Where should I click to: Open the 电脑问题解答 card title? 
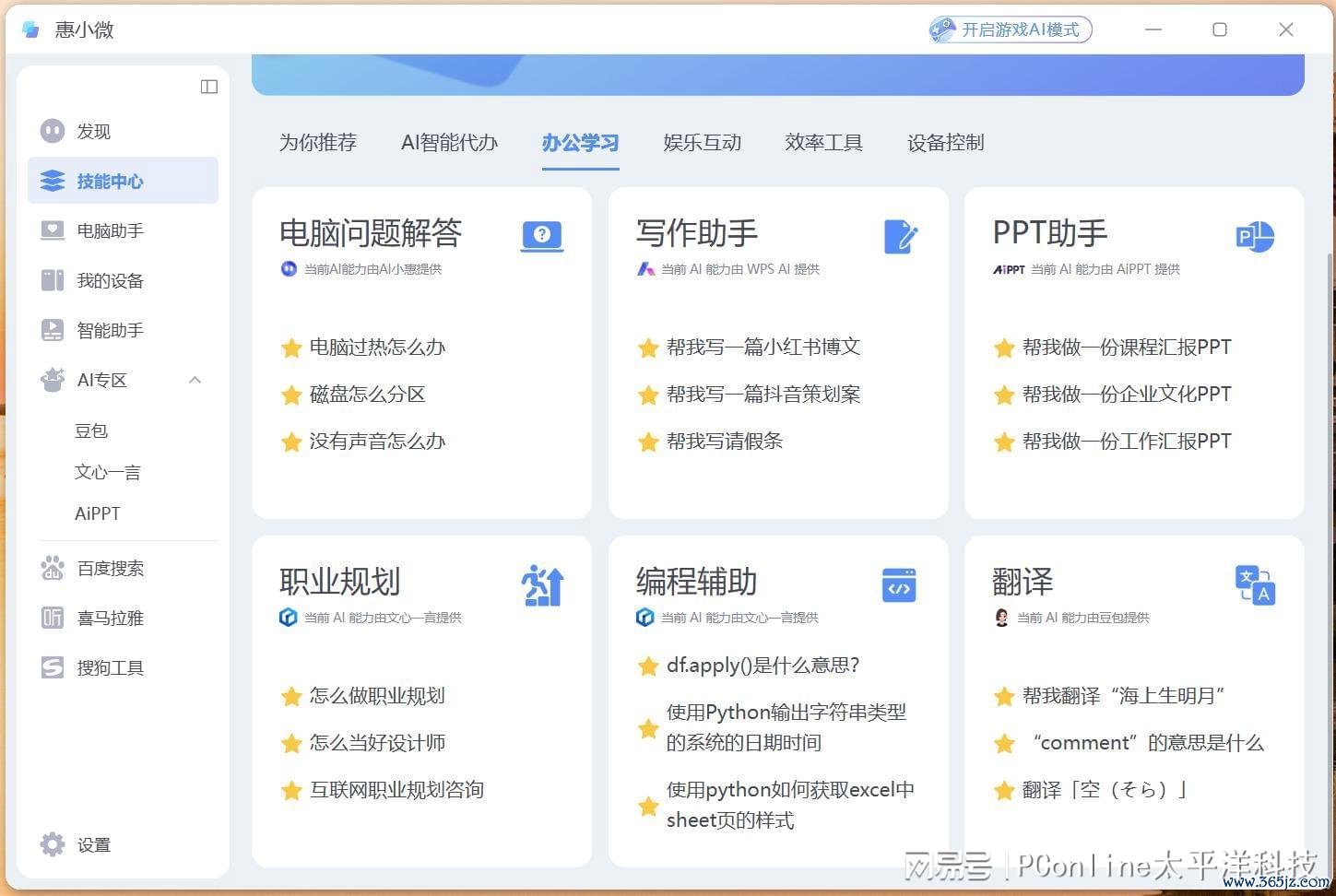pos(371,232)
